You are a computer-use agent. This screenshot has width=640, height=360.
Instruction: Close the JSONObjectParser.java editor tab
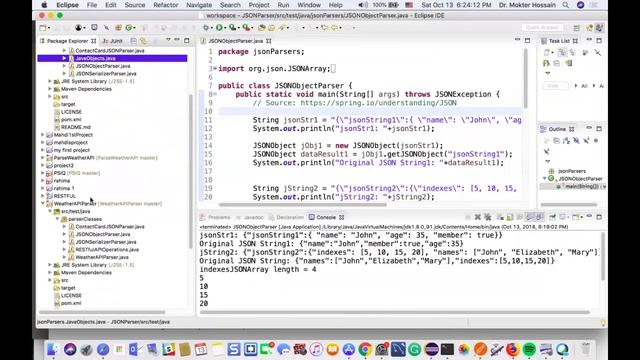point(269,41)
